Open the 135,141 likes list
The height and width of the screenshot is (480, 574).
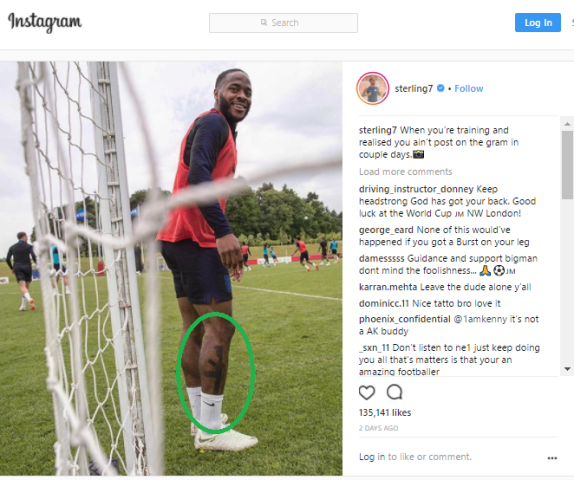tap(385, 413)
